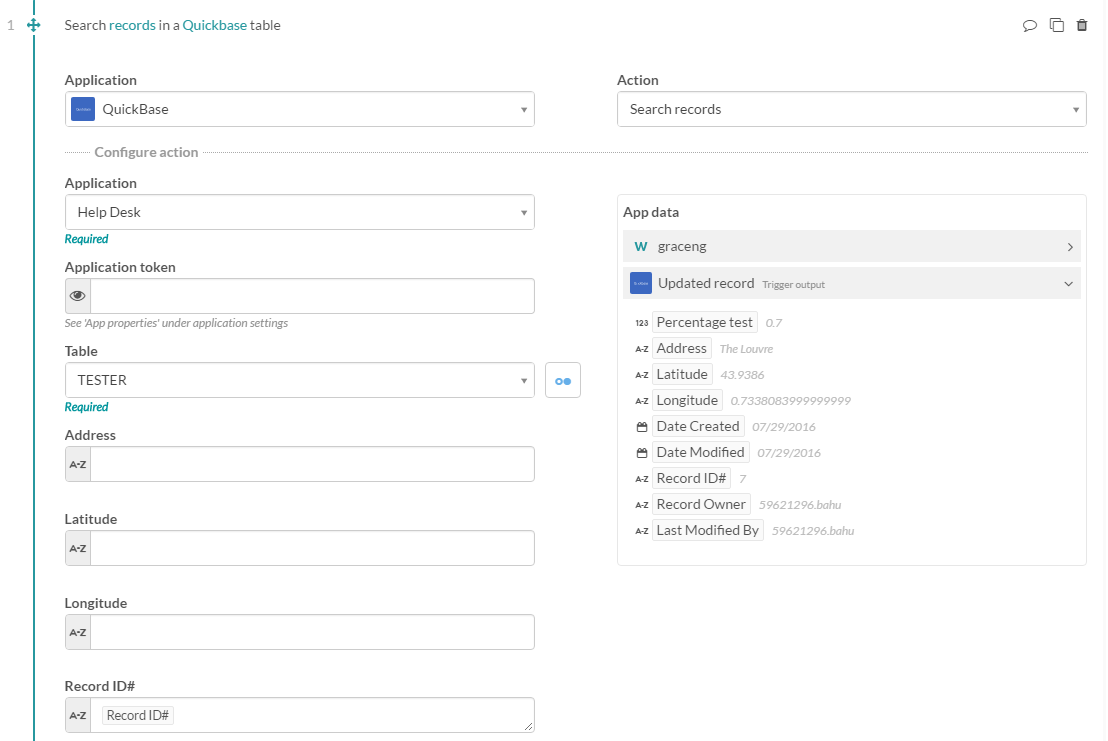
Task: Toggle application token visibility eye icon
Action: coord(78,296)
